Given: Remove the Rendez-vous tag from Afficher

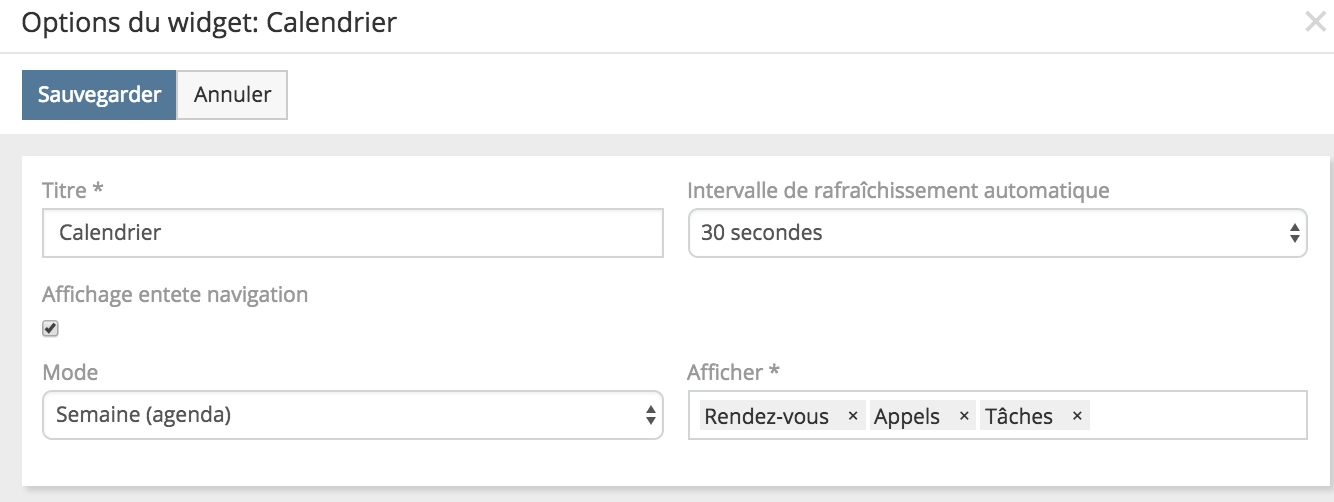Looking at the screenshot, I should pyautogui.click(x=852, y=416).
